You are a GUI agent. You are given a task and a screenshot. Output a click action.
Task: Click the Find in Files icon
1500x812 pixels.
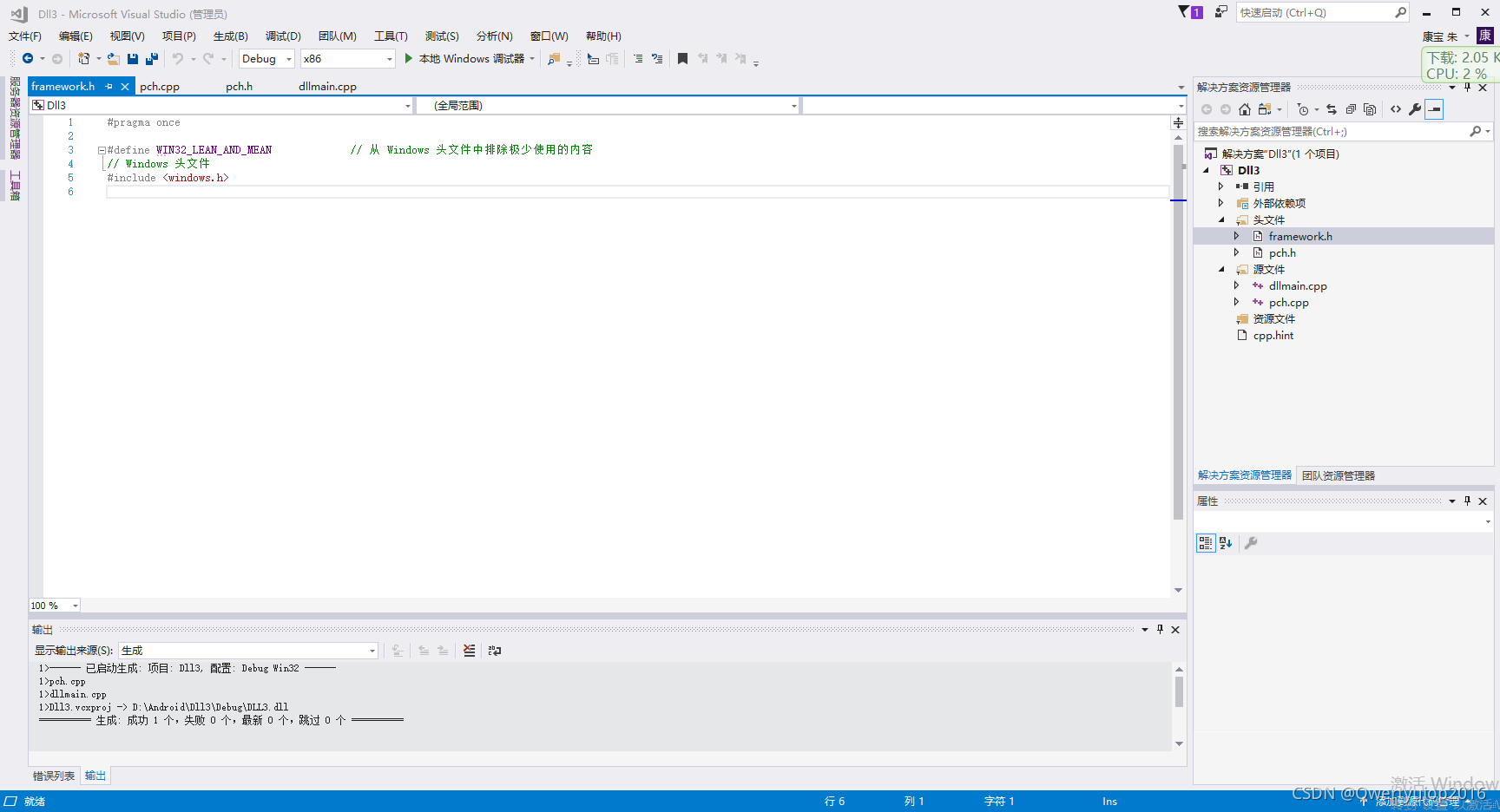click(554, 58)
